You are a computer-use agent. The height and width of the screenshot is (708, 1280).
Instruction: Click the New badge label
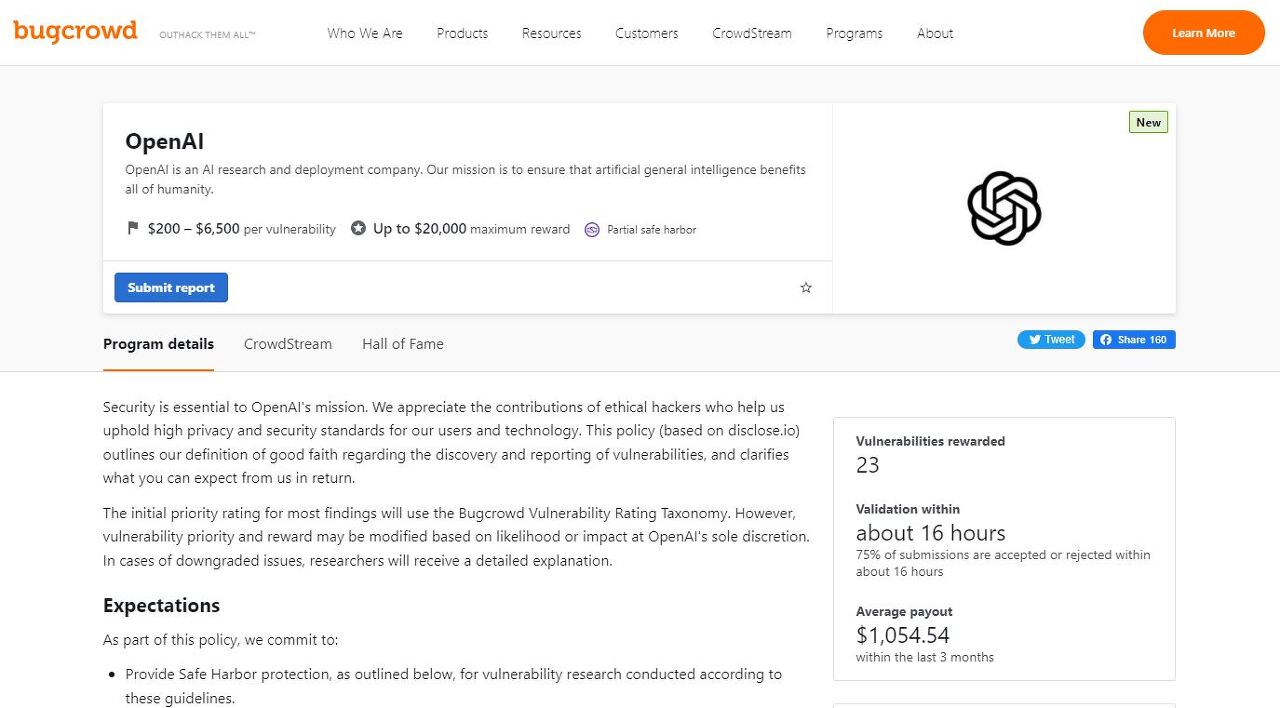pyautogui.click(x=1148, y=122)
